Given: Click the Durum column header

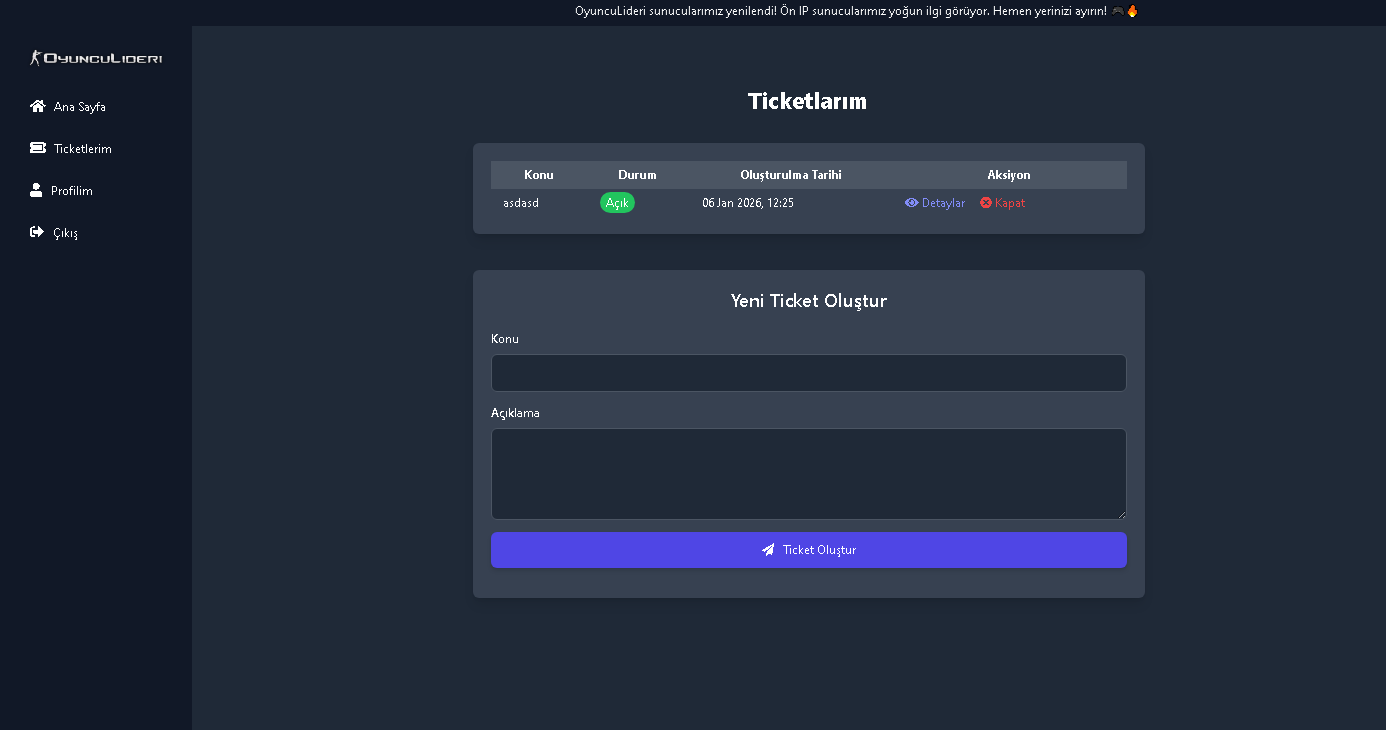Looking at the screenshot, I should click(x=637, y=175).
